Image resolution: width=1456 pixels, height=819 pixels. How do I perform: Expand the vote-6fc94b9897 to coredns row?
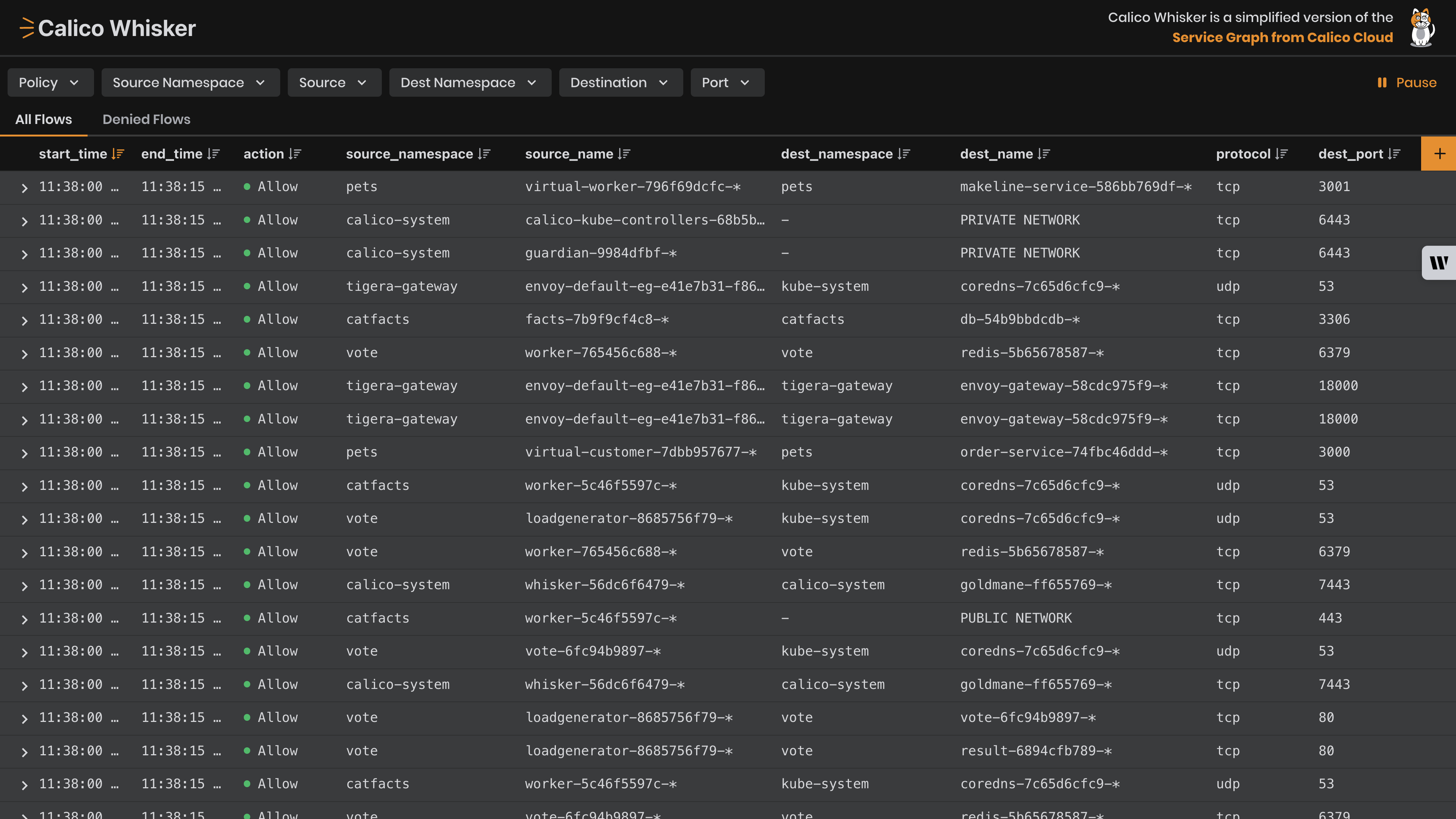pyautogui.click(x=24, y=652)
